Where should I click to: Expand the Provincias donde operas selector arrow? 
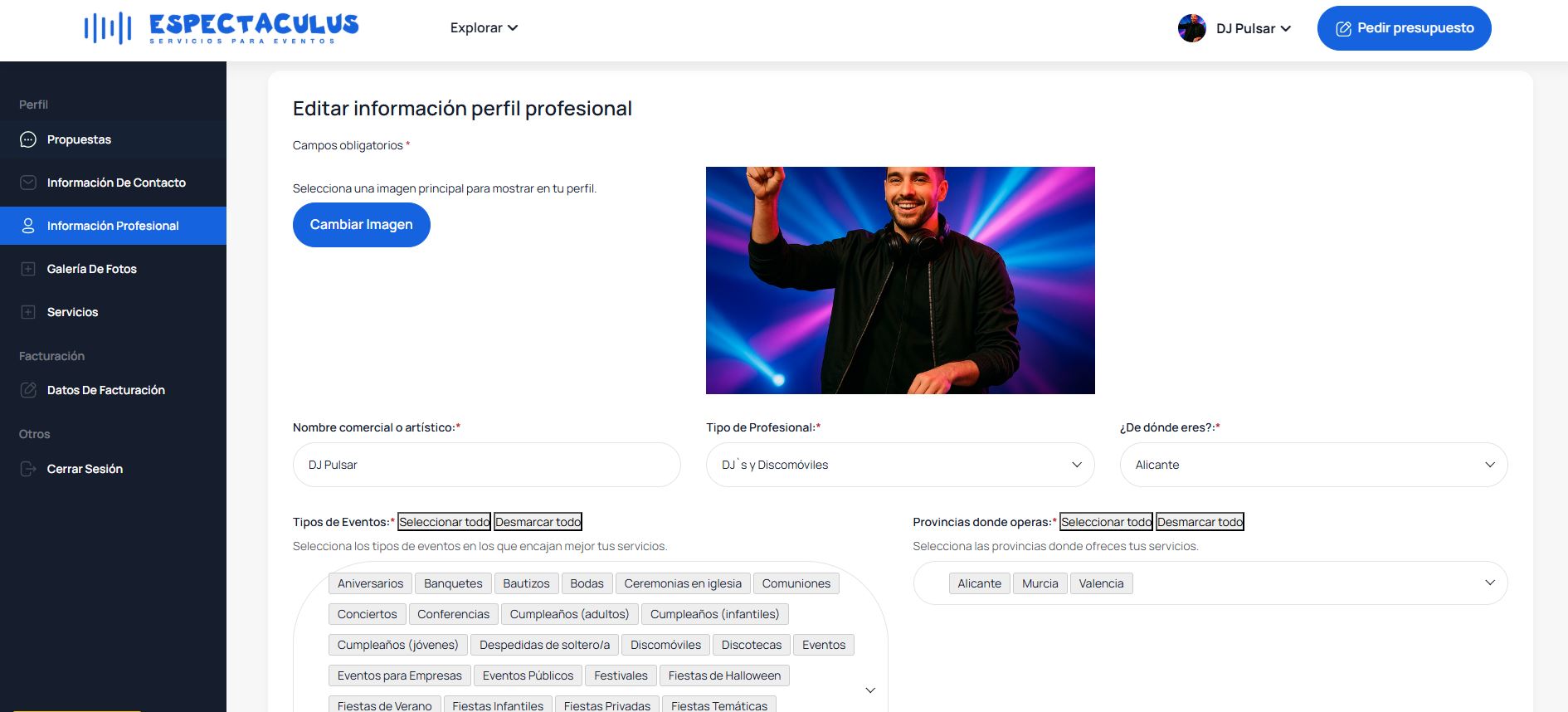pyautogui.click(x=1489, y=583)
